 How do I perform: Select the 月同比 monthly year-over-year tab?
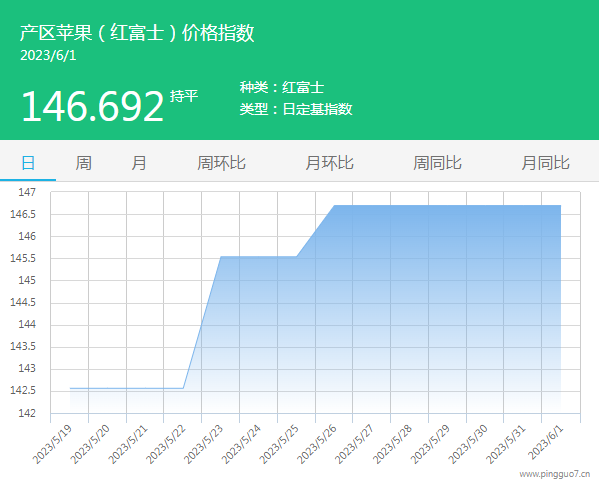pyautogui.click(x=546, y=163)
